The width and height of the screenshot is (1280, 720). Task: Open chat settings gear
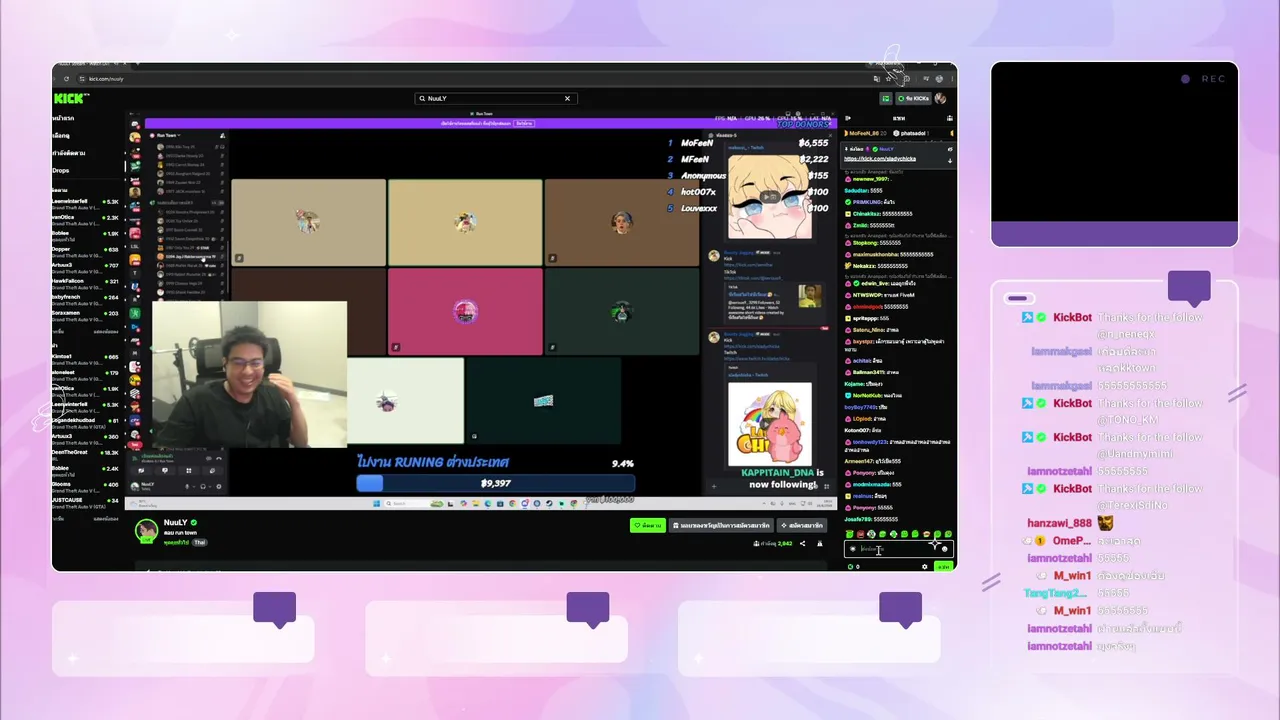925,566
